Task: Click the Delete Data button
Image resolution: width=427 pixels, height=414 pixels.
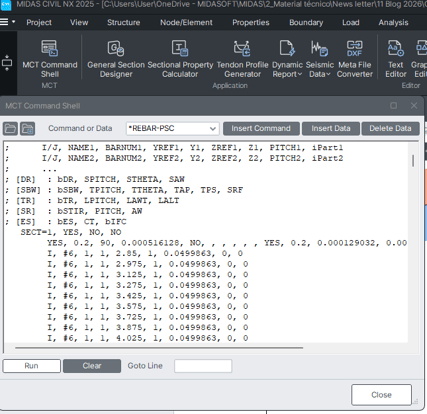Action: tap(390, 128)
